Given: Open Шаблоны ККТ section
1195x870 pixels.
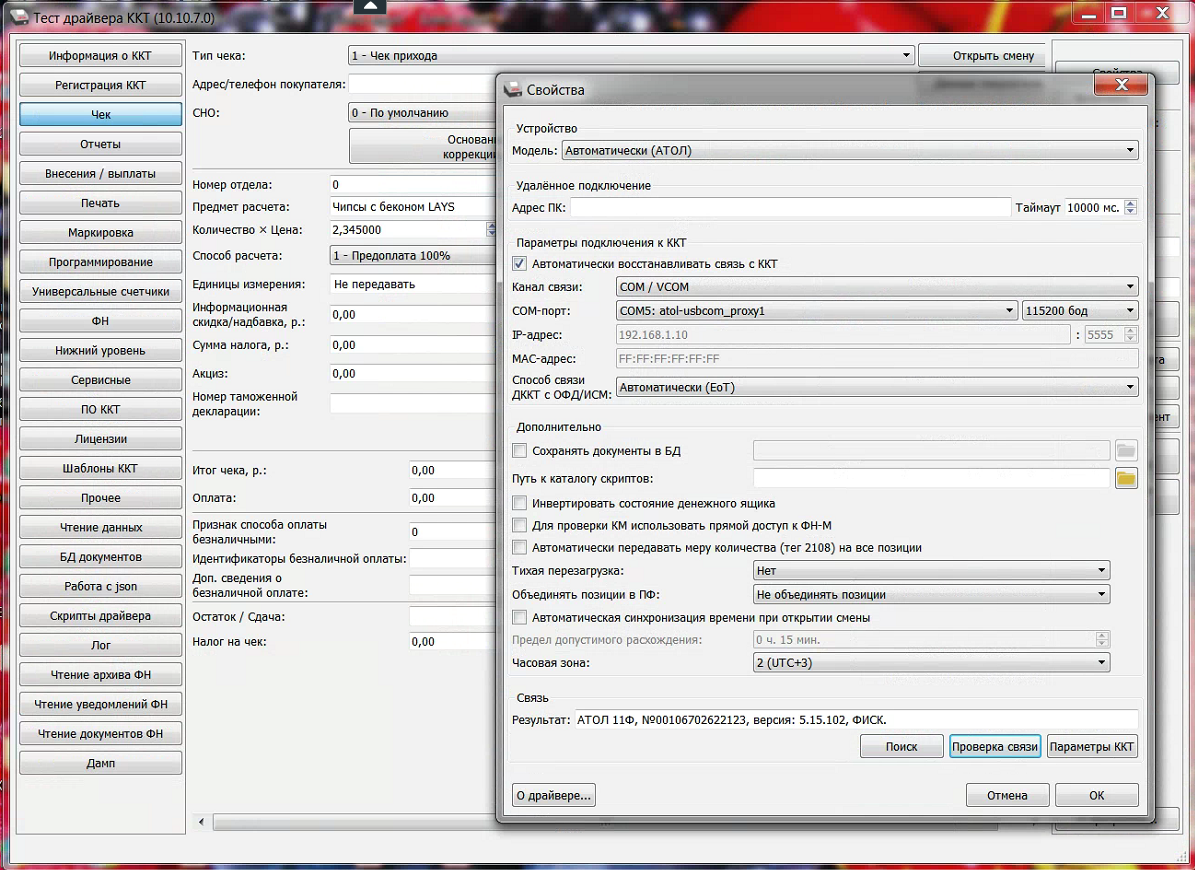Looking at the screenshot, I should click(x=101, y=469).
